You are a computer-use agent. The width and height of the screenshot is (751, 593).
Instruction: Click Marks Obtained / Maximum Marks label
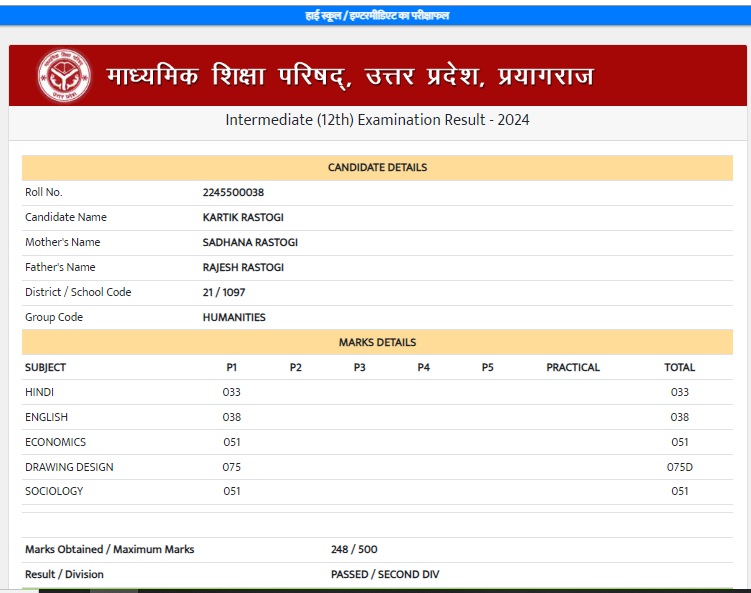tap(110, 549)
